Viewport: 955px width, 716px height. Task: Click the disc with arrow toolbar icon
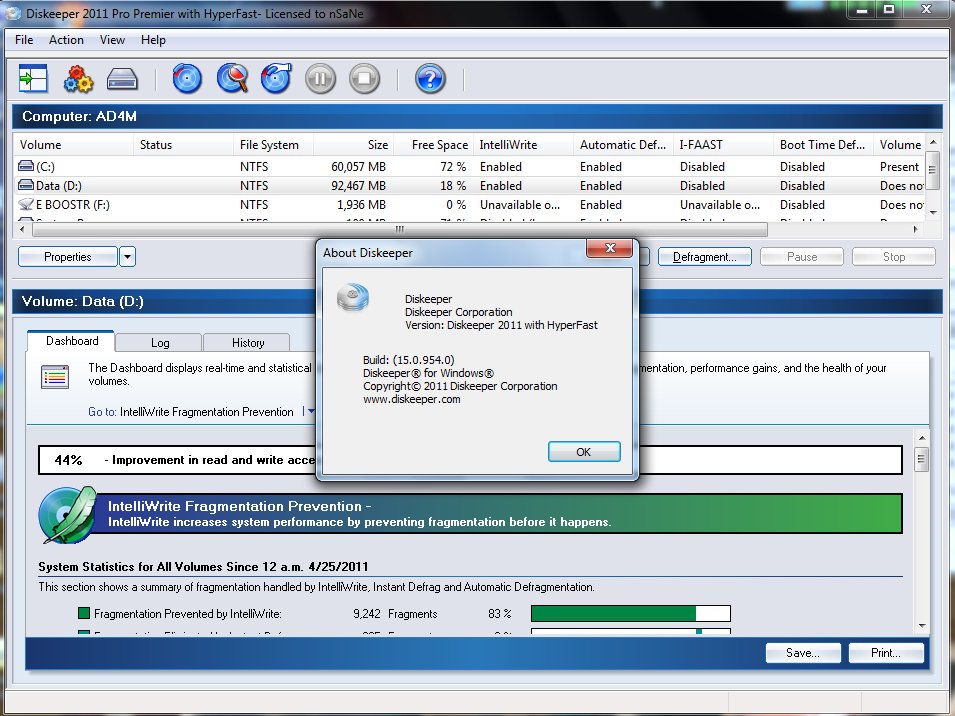(277, 79)
